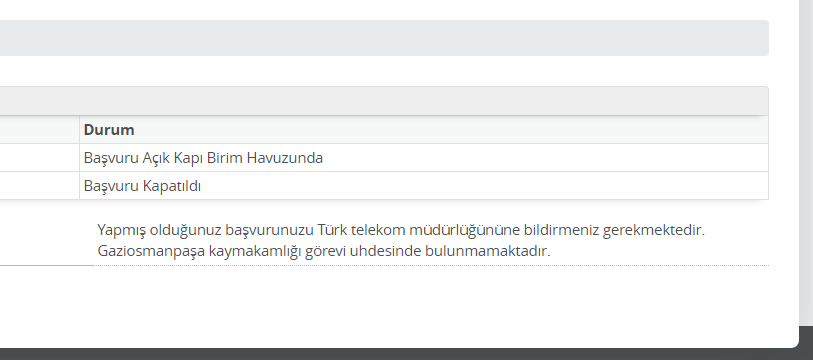The height and width of the screenshot is (360, 813).
Task: Click the header cell left of Durum
Action: coord(39,130)
